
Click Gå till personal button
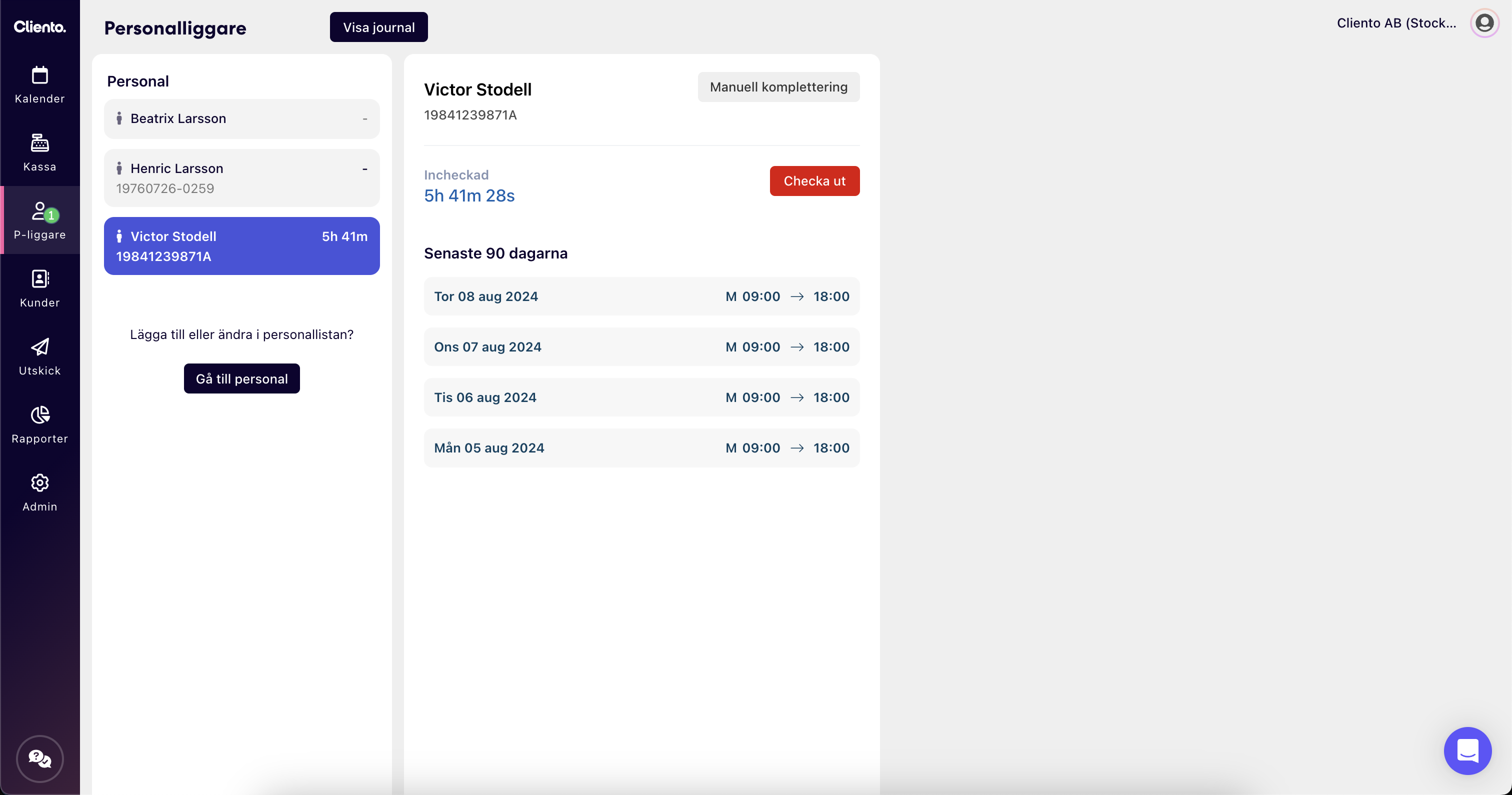tap(242, 378)
